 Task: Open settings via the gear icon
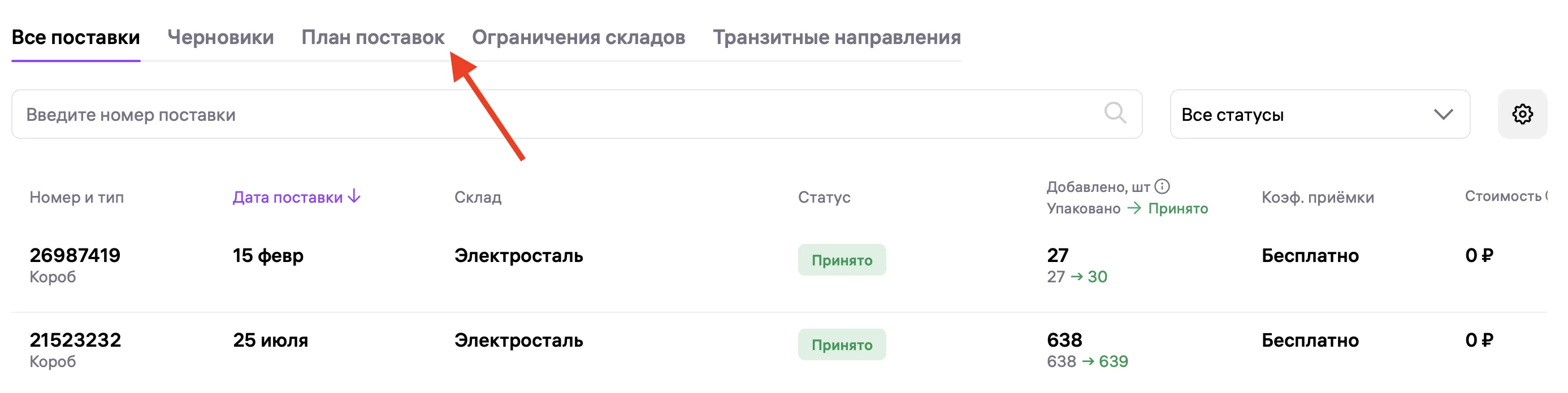point(1523,113)
